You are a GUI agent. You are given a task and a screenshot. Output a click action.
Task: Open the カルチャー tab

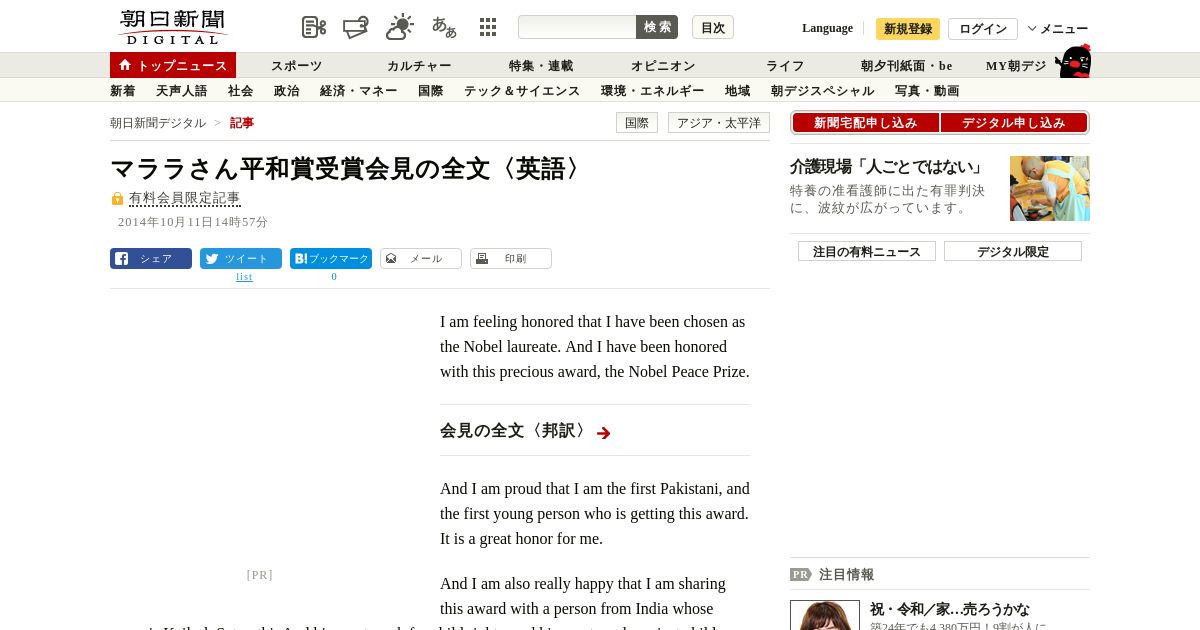[x=419, y=66]
